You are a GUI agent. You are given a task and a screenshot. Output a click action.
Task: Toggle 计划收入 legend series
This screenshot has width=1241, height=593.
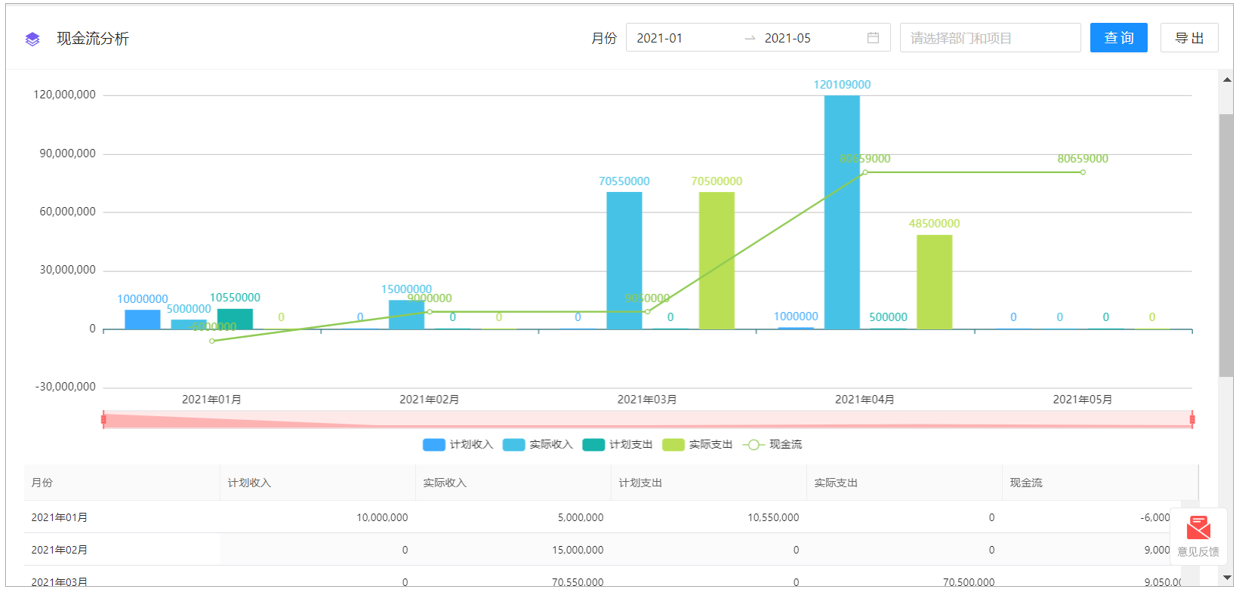coord(458,444)
